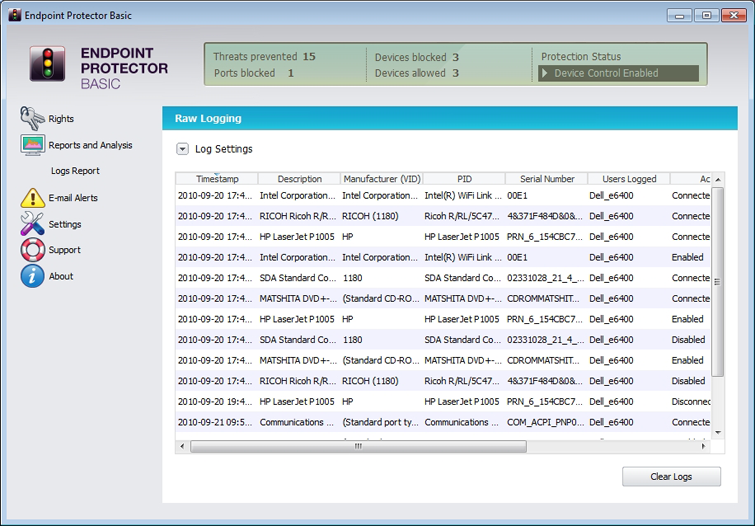
Task: Click the About info icon
Action: pos(32,276)
